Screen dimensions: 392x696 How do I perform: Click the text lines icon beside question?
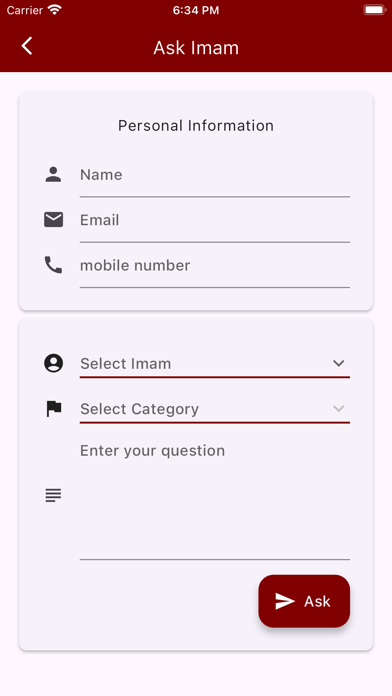coord(53,495)
